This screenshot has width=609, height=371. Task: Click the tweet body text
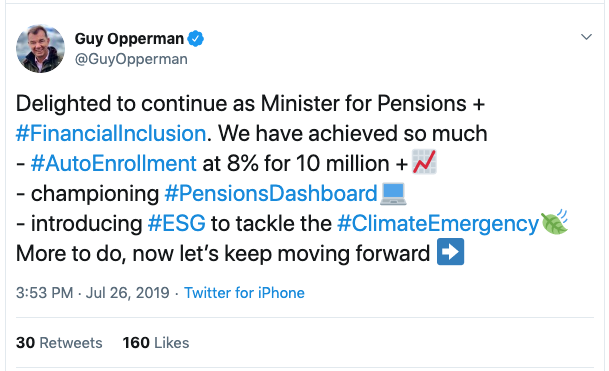pos(291,179)
